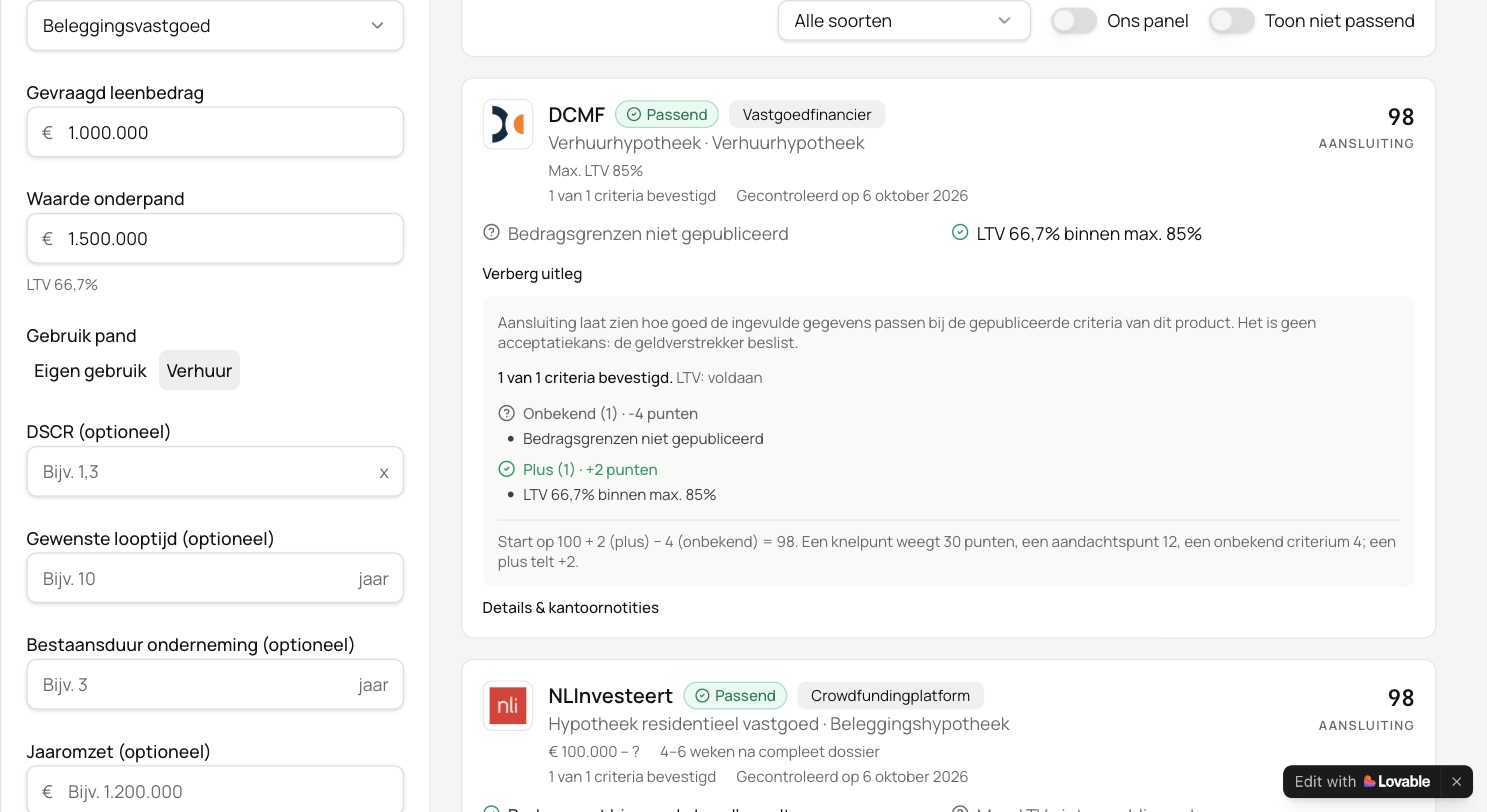Select Eigen gebruik as pand usage
The height and width of the screenshot is (812, 1487).
click(91, 370)
